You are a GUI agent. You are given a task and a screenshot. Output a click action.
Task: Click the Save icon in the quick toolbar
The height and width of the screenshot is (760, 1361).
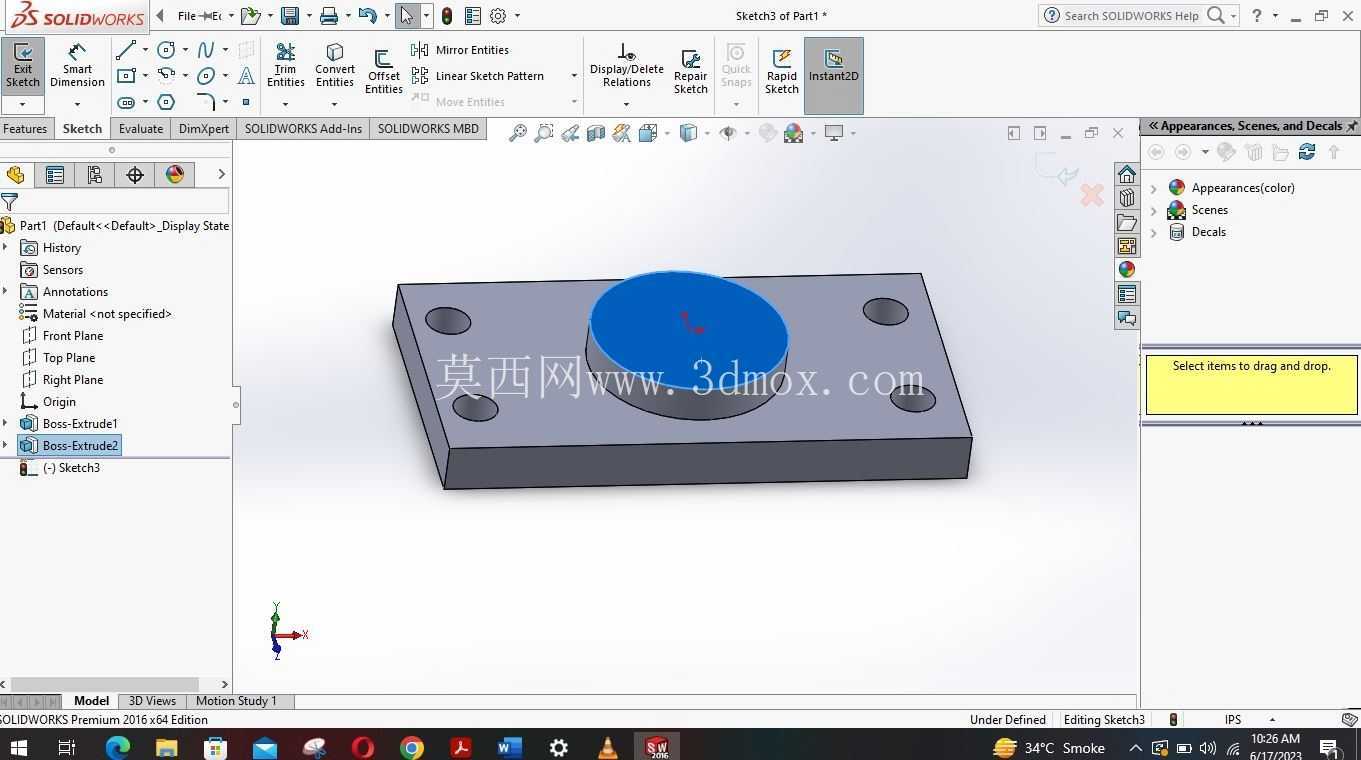coord(290,16)
